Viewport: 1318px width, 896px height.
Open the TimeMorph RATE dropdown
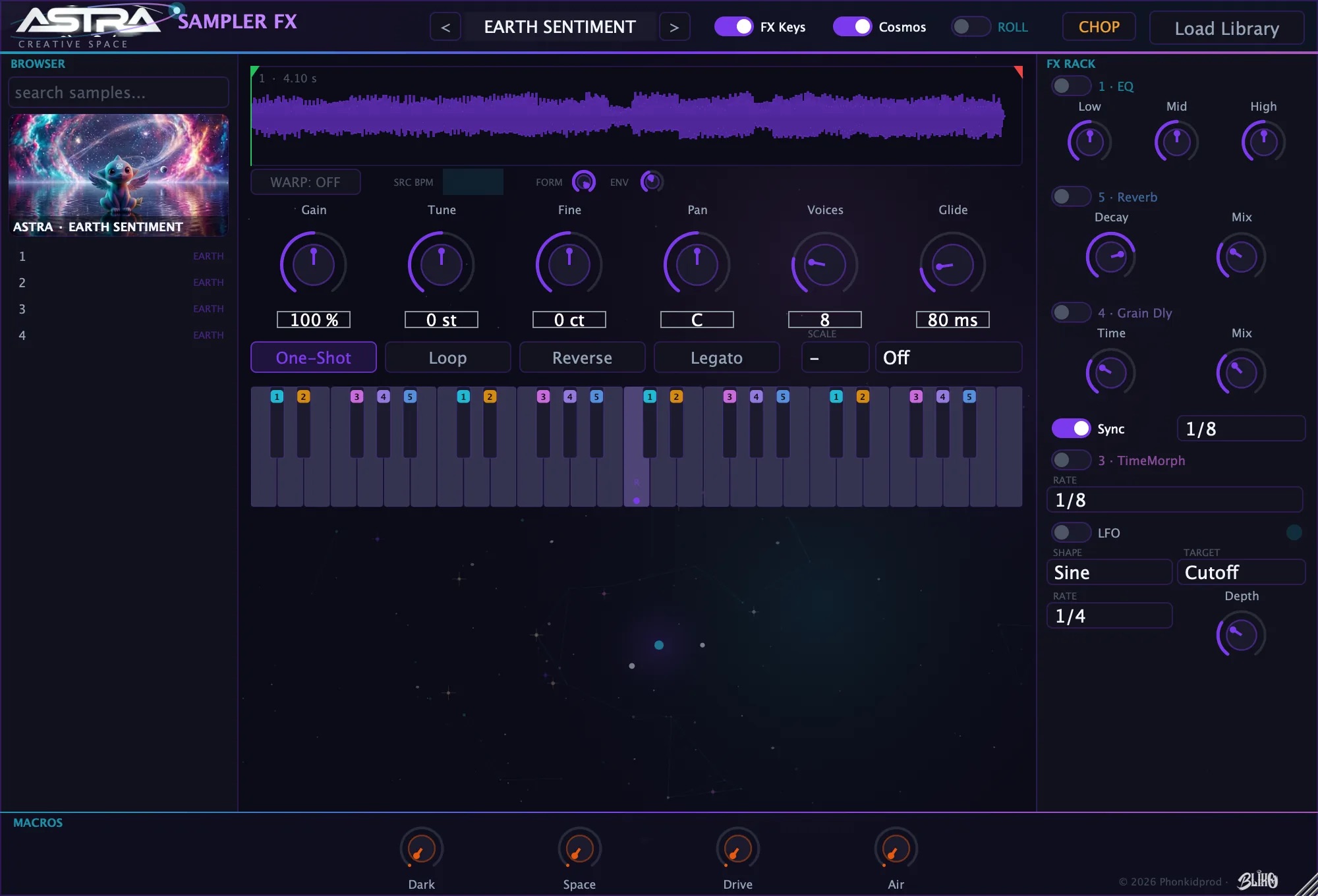coord(1174,499)
